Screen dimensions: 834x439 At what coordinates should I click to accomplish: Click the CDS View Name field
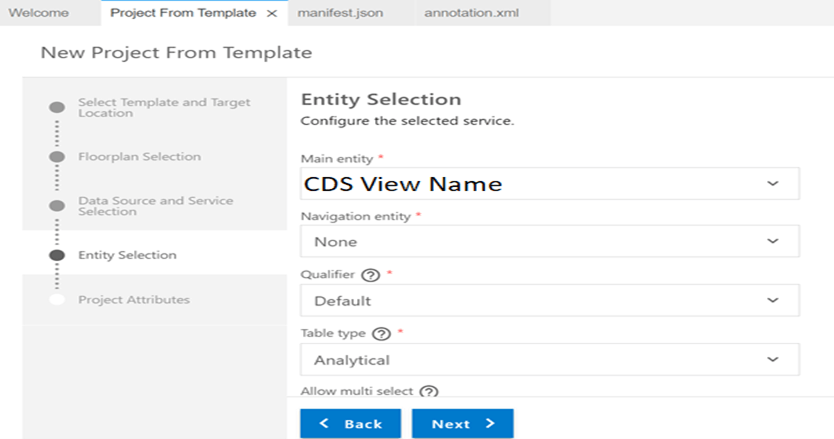[549, 184]
